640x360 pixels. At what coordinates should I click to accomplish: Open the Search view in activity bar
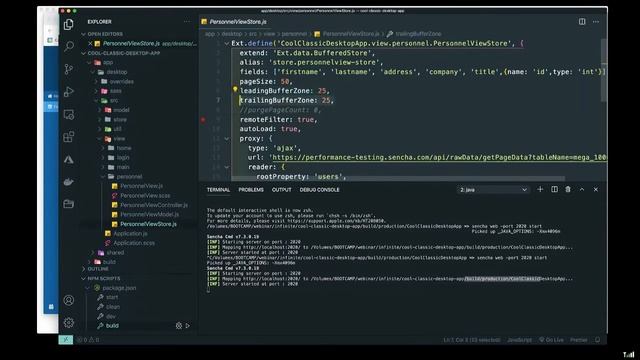[x=69, y=46]
